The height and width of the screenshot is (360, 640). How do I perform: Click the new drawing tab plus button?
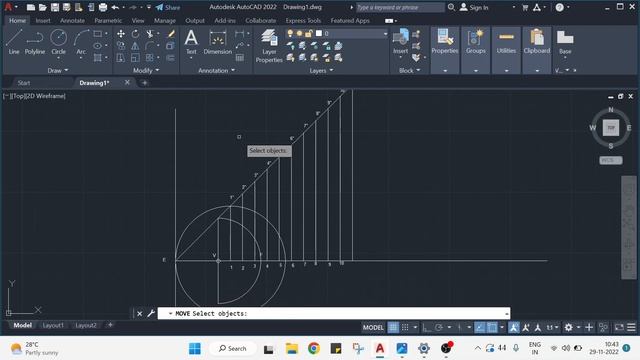click(x=144, y=83)
